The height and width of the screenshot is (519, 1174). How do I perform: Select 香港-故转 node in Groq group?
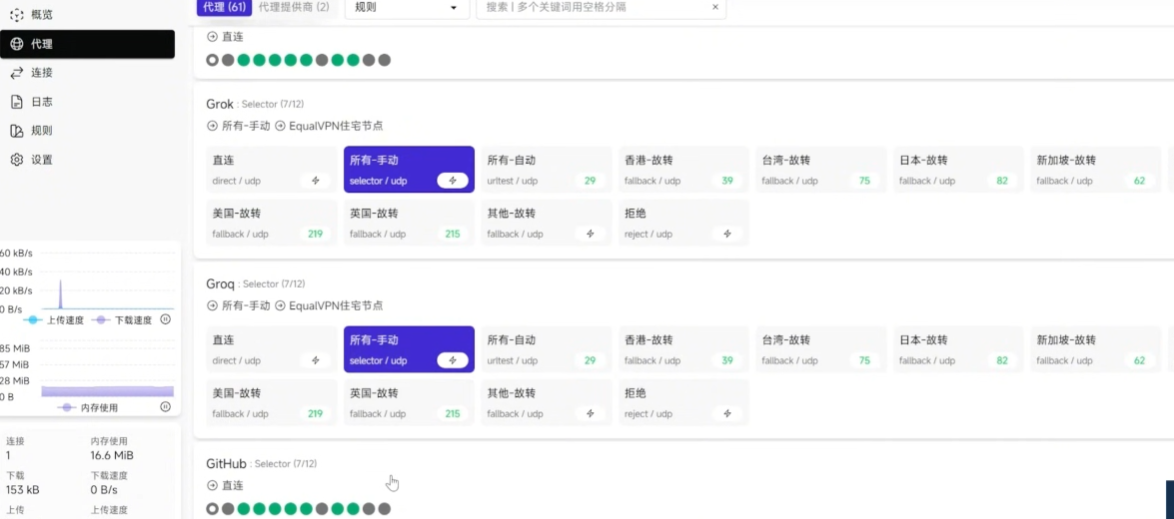pos(684,349)
